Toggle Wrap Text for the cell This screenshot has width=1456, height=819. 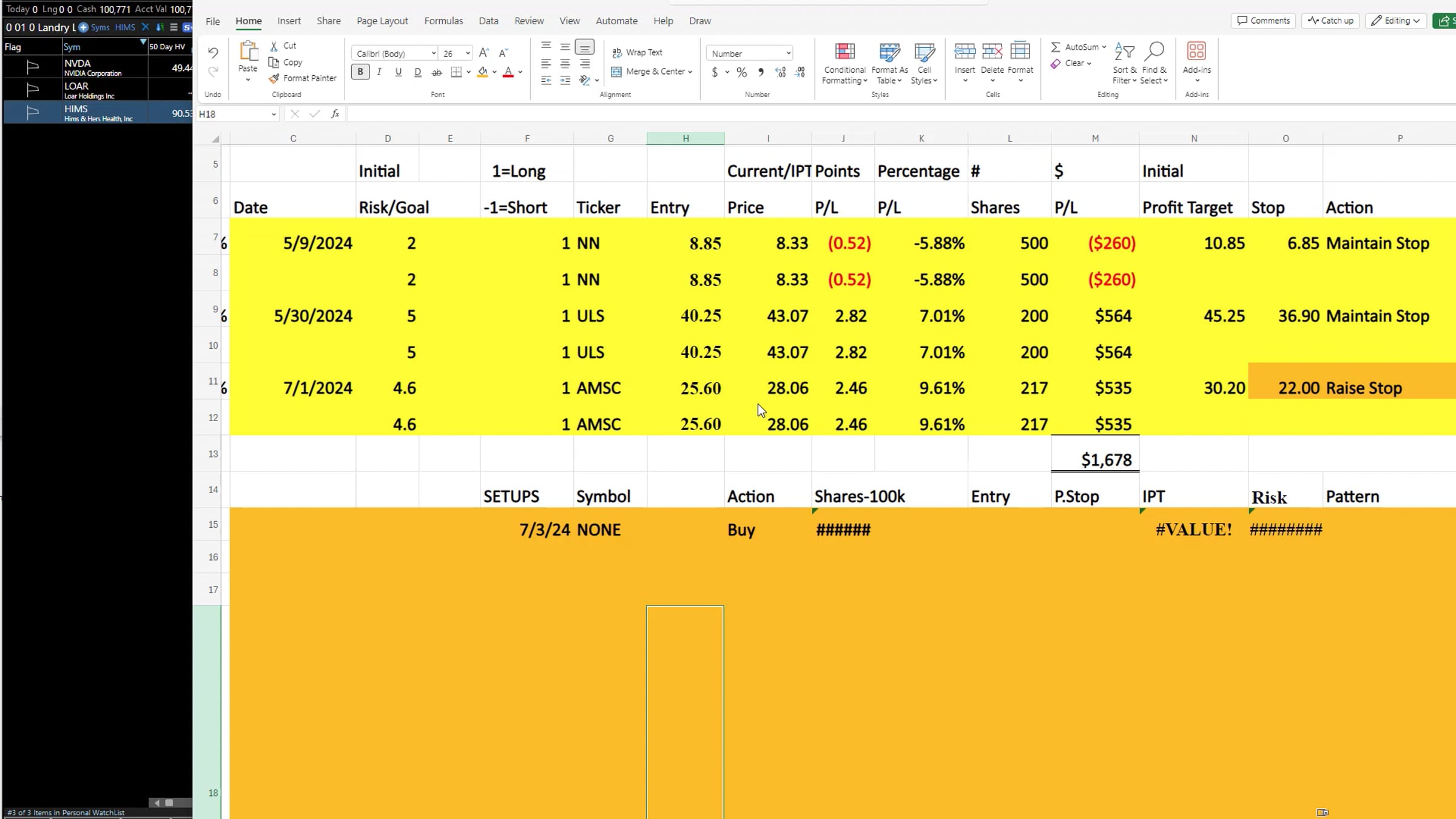point(637,53)
